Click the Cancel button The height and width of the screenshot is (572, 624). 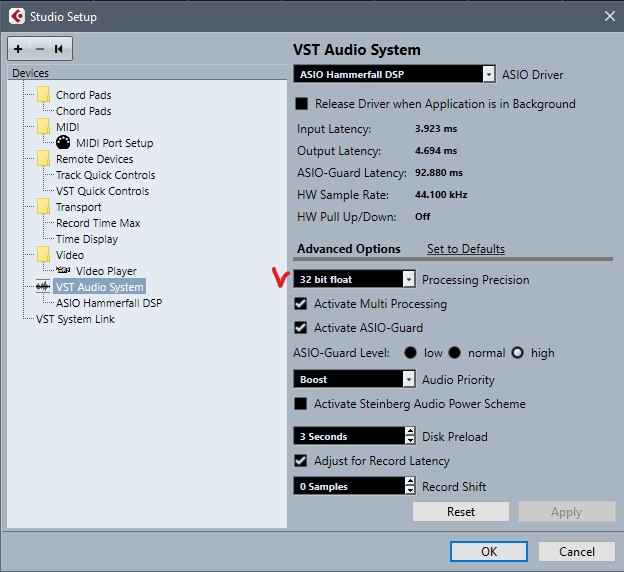point(577,551)
